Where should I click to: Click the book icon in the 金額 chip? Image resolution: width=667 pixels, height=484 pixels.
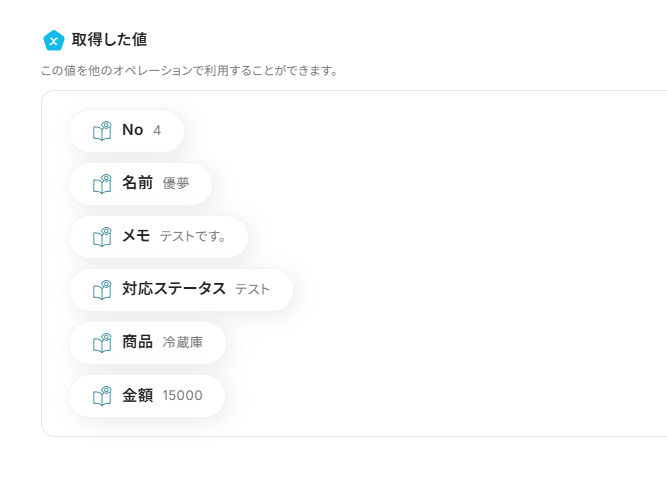point(101,396)
